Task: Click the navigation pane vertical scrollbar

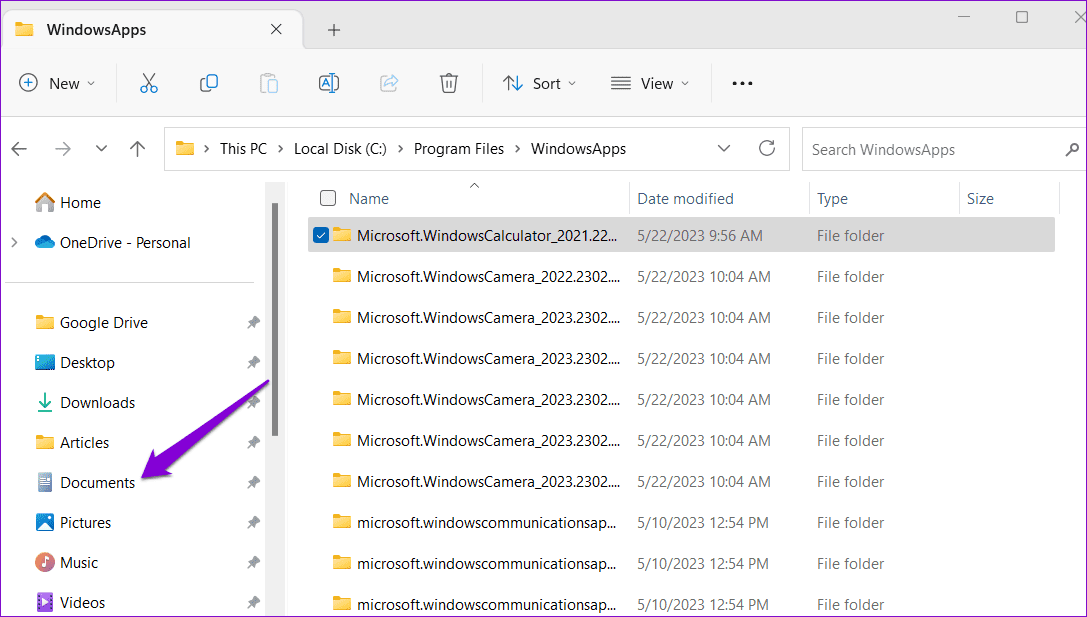Action: 275,319
